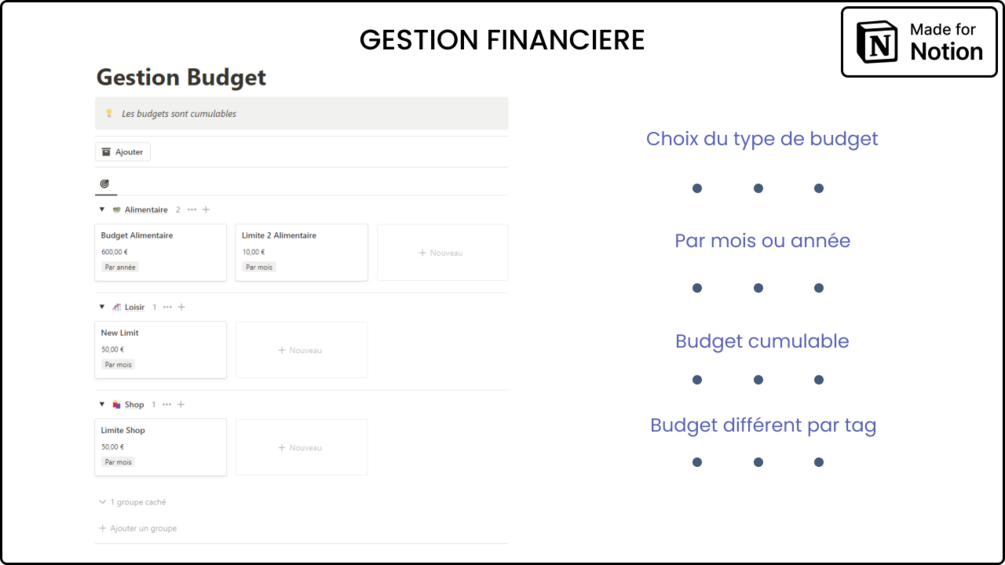1005x565 pixels.
Task: Expand the '1 groupe caché' section
Action: click(x=133, y=502)
